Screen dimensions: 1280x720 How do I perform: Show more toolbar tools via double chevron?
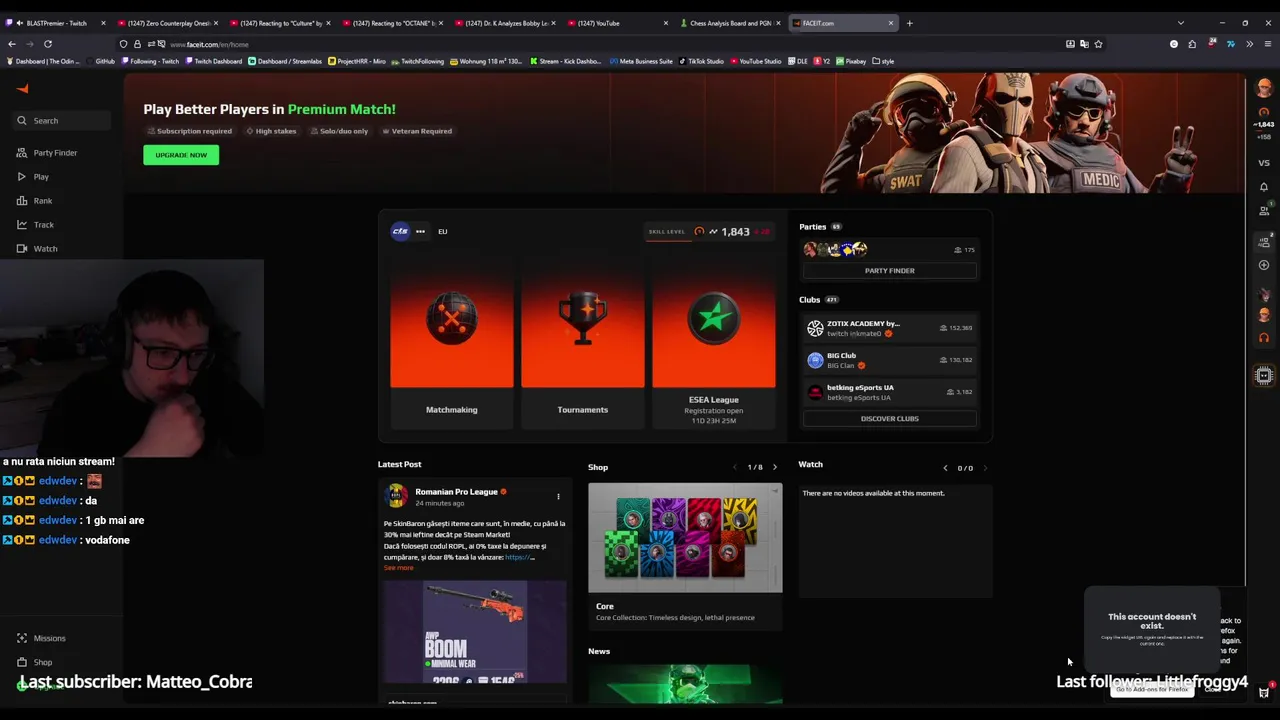pyautogui.click(x=1249, y=44)
